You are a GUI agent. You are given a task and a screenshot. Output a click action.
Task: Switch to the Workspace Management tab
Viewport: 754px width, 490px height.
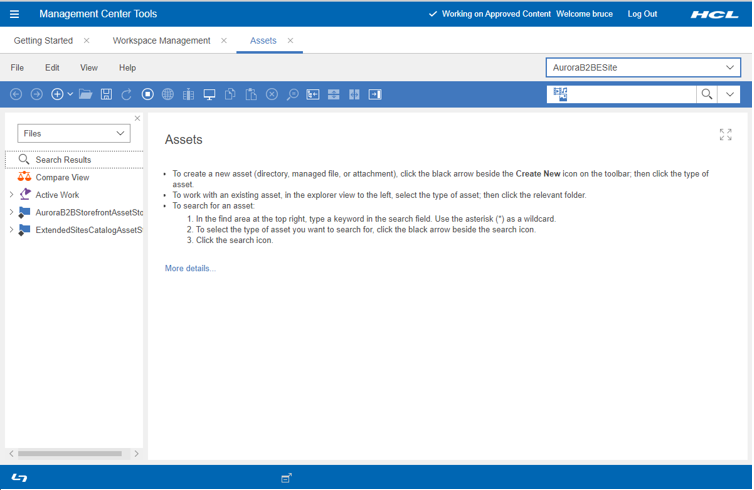click(162, 41)
